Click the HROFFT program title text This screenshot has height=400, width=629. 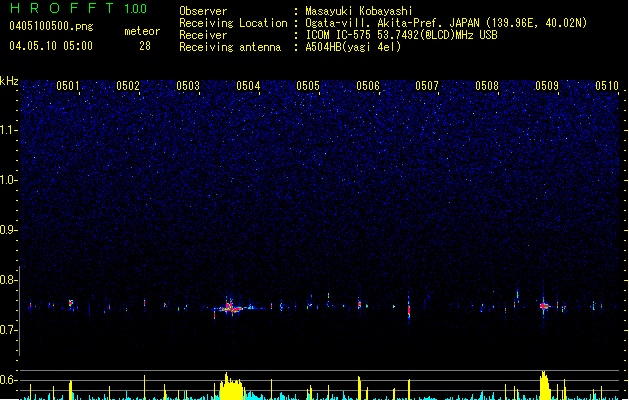[62, 8]
